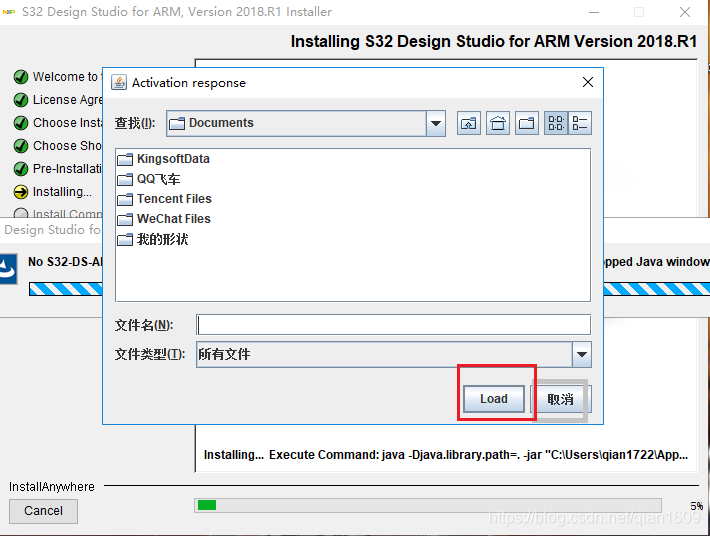The height and width of the screenshot is (536, 710).
Task: Switch to List view icon
Action: [556, 123]
